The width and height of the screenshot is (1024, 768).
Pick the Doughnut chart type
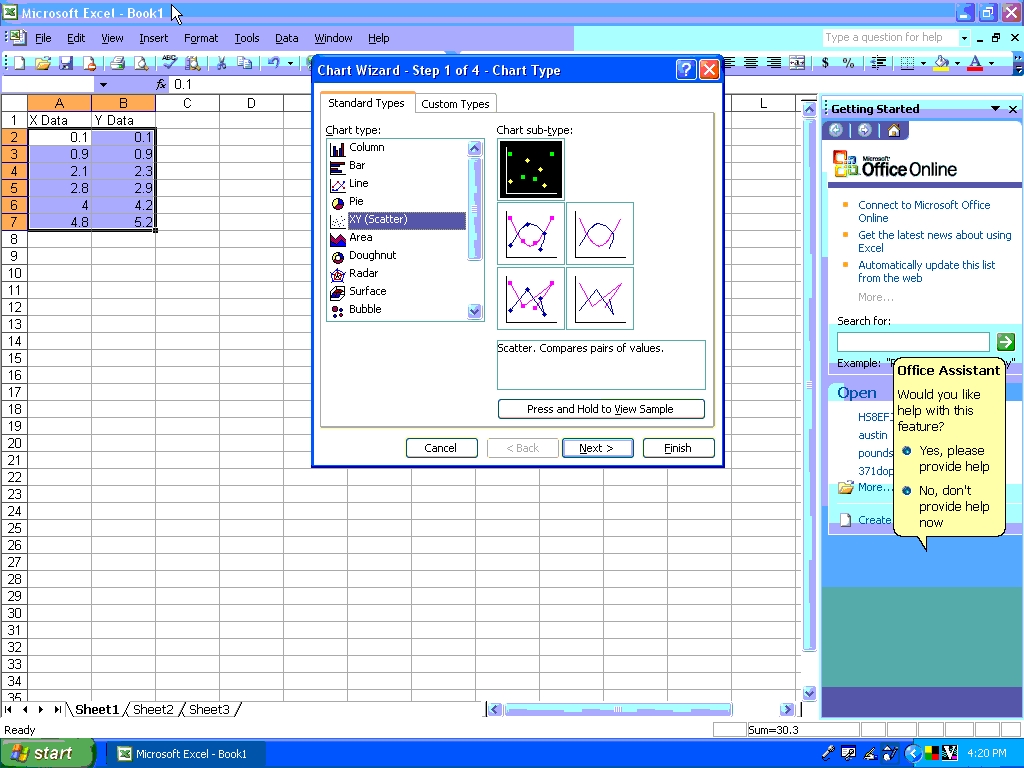pyautogui.click(x=372, y=256)
